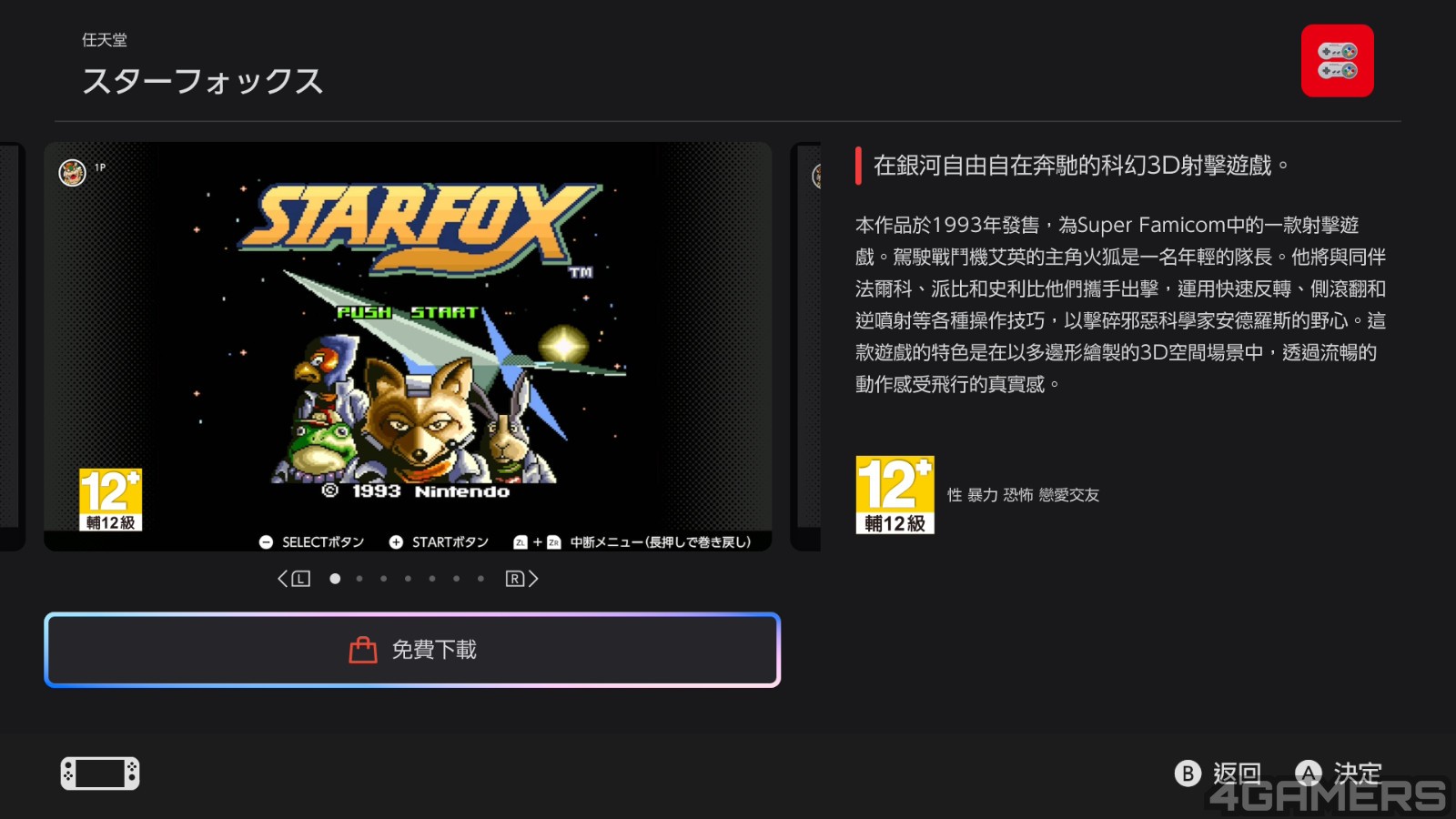Select the sixth screenshot page dot
Screen dimensions: 1456x819
pyautogui.click(x=457, y=579)
